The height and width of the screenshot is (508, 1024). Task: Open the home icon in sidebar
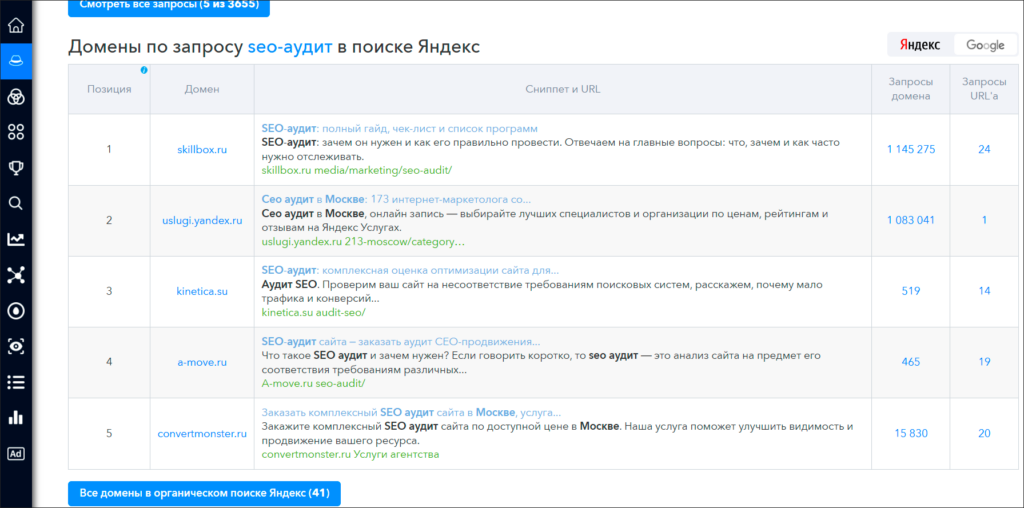[x=16, y=25]
